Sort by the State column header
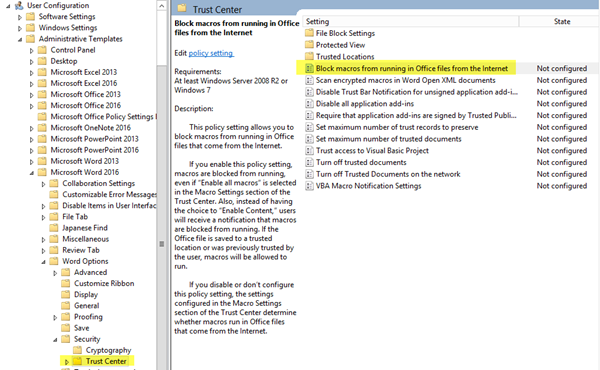This screenshot has height=370, width=600. click(x=562, y=21)
